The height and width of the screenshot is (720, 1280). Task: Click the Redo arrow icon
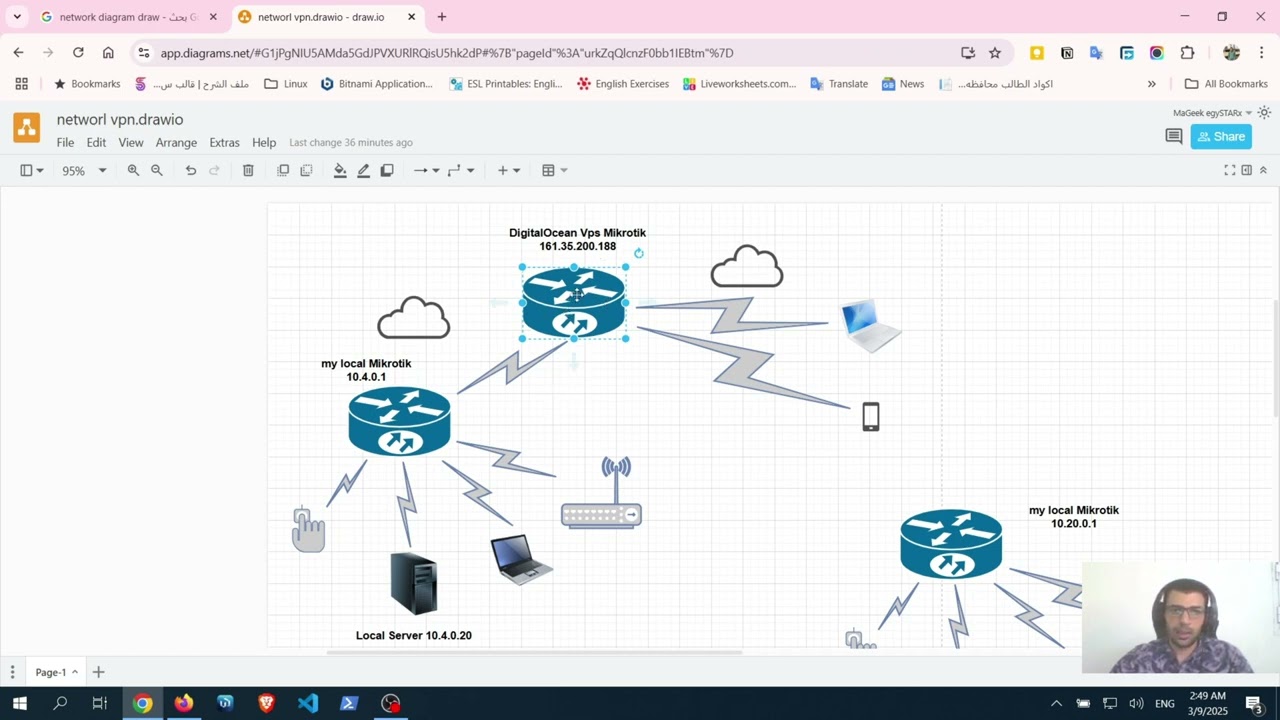[214, 171]
